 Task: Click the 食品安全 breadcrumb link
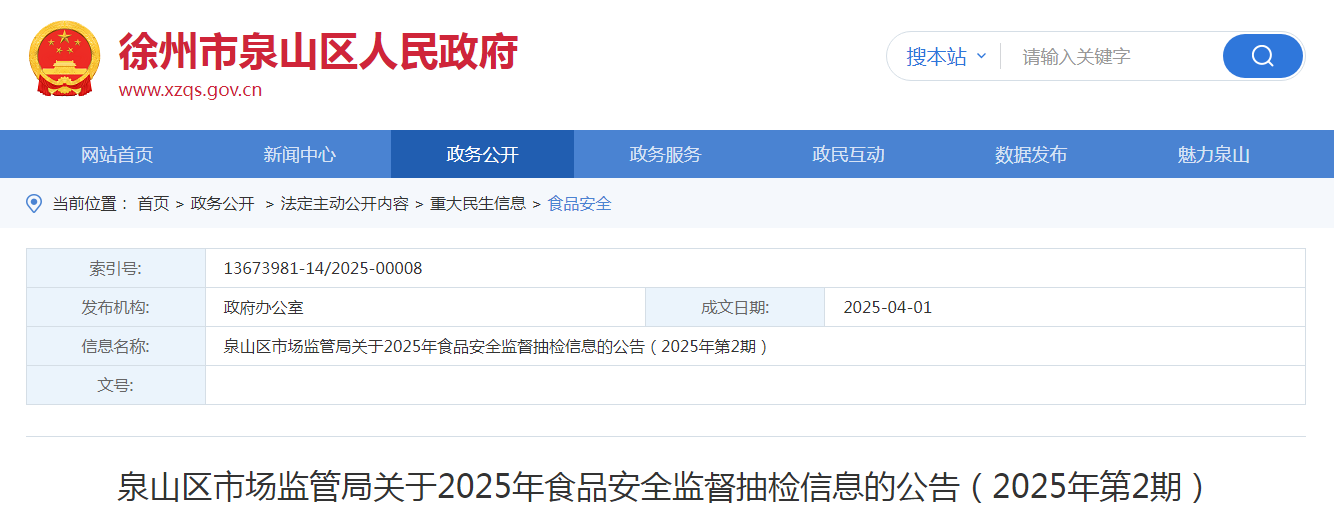(580, 203)
